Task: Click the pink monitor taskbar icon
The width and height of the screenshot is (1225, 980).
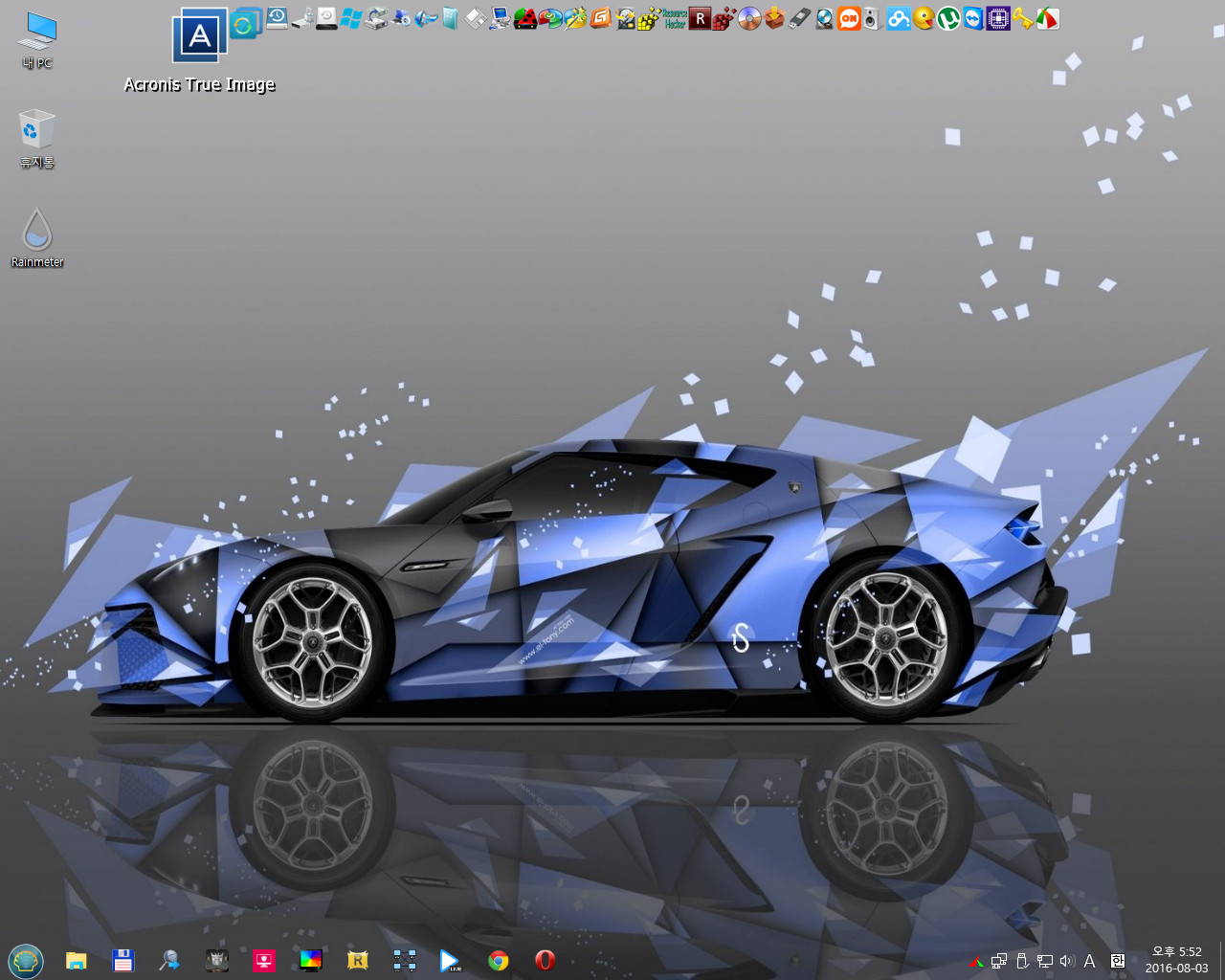Action: coord(263,961)
